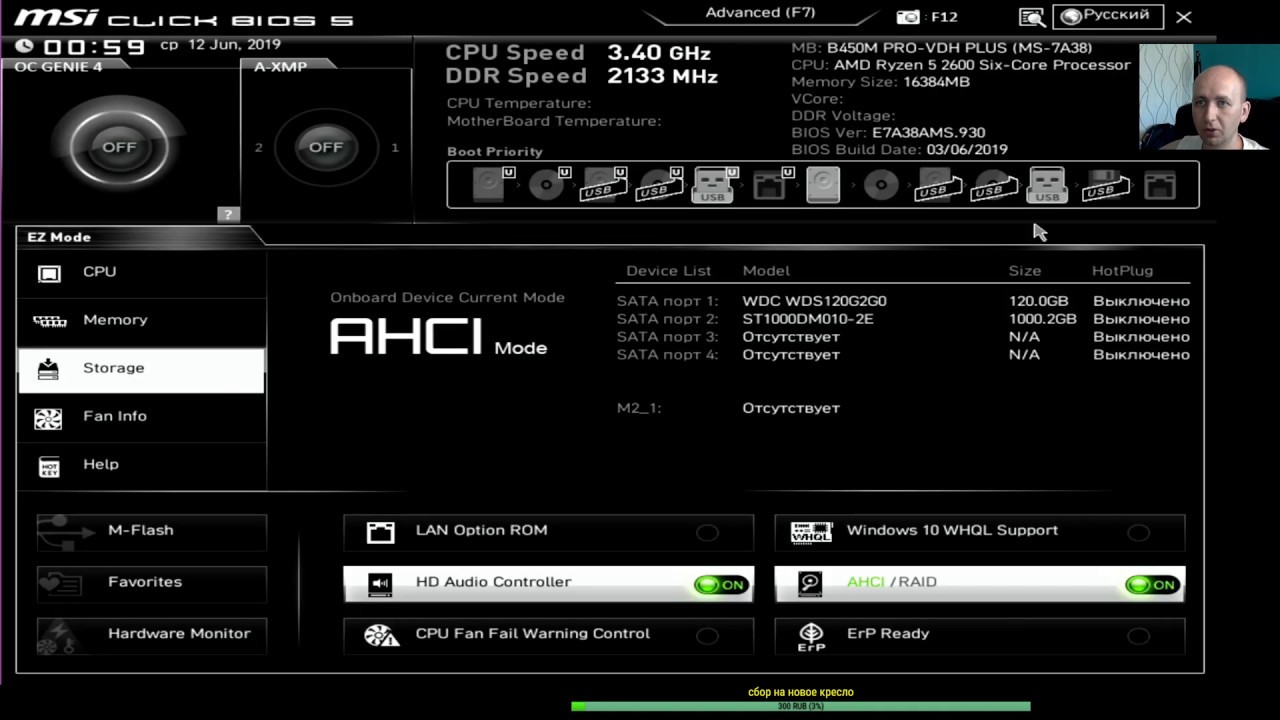Image resolution: width=1280 pixels, height=720 pixels.
Task: Select UEFI network boot device icon
Action: (x=770, y=185)
